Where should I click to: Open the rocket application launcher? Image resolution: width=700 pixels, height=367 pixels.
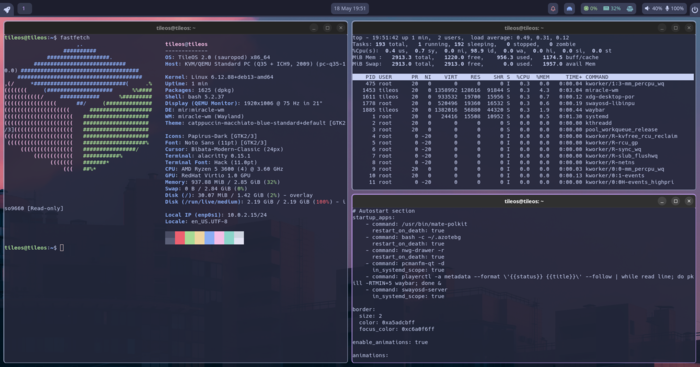tap(8, 9)
